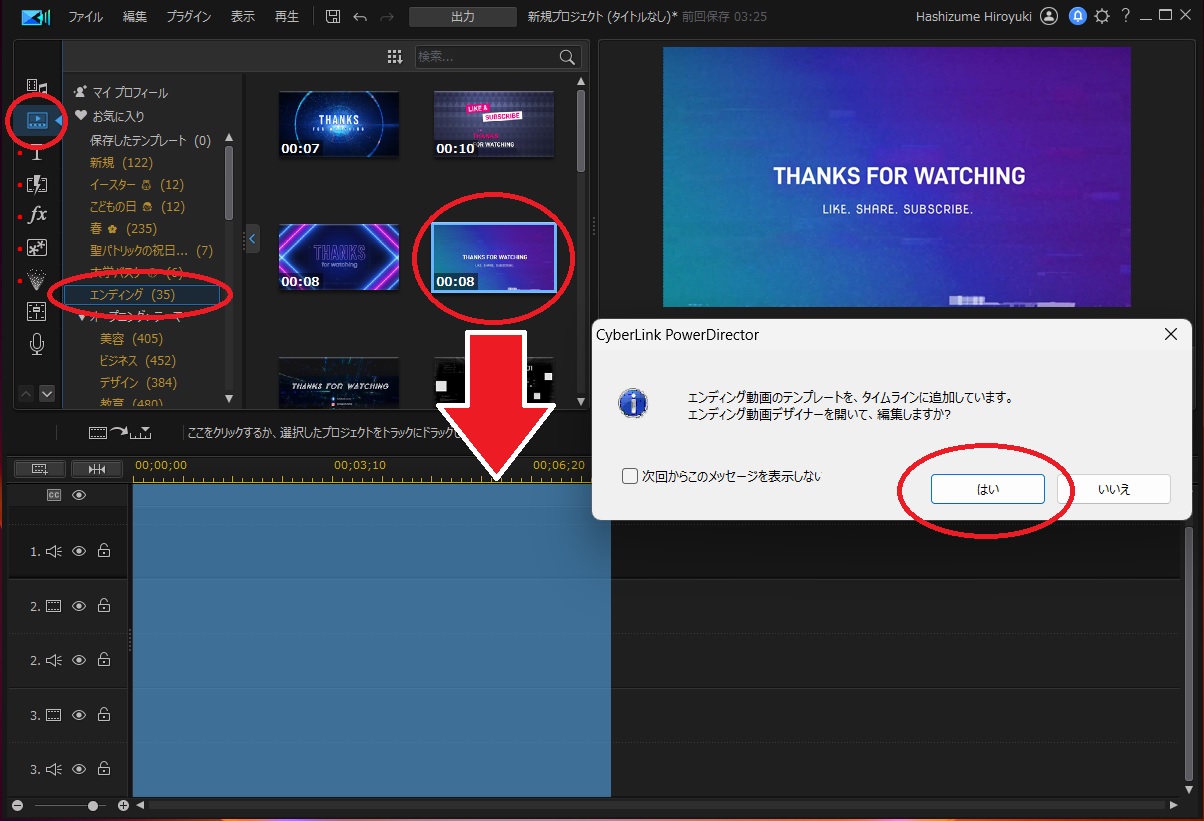Open the ファイル menu
The image size is (1204, 821).
pos(85,17)
